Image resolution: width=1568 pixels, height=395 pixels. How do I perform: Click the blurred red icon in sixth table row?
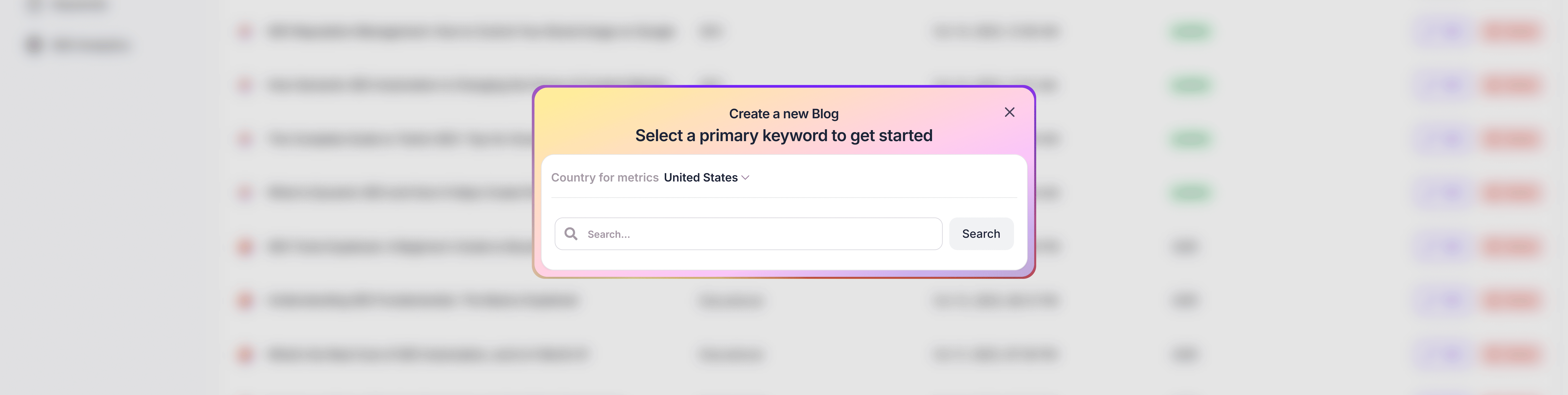(245, 300)
